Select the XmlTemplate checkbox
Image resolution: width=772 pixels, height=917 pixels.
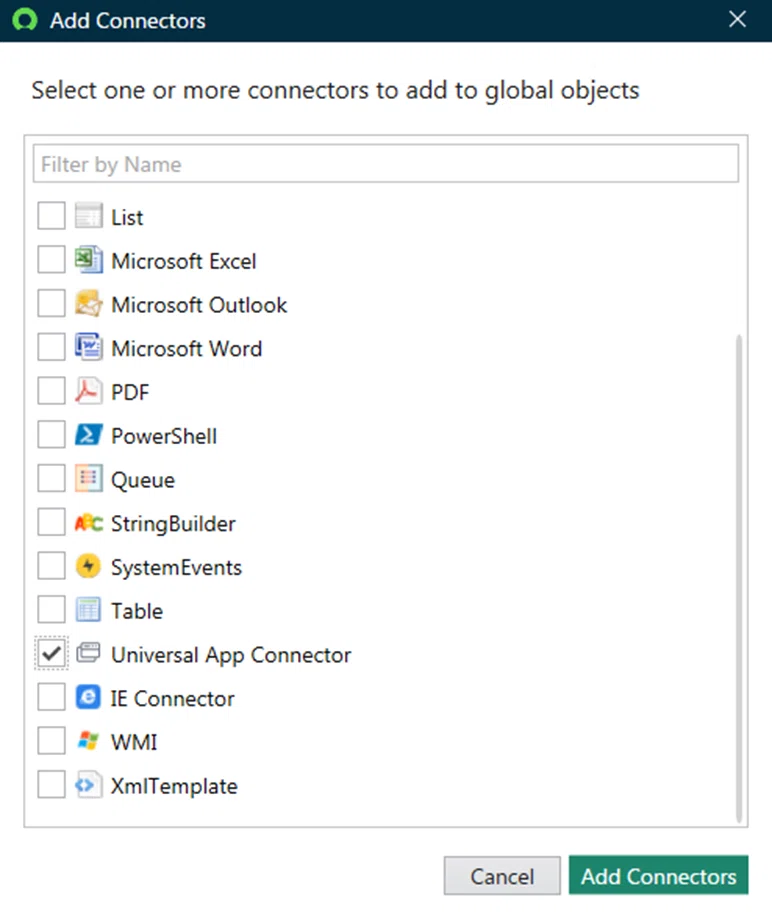click(51, 785)
